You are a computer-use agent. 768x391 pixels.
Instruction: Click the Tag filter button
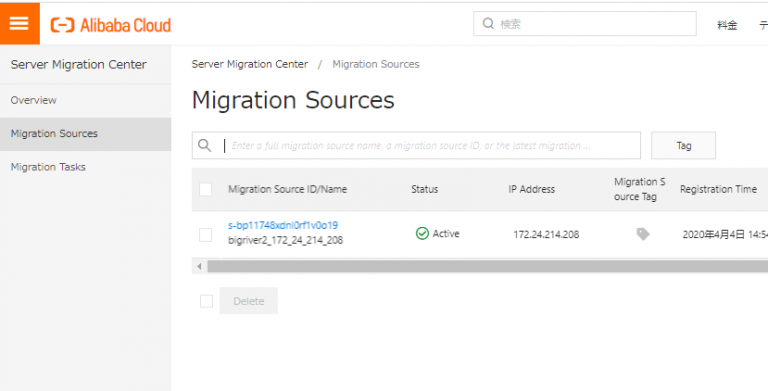click(683, 146)
